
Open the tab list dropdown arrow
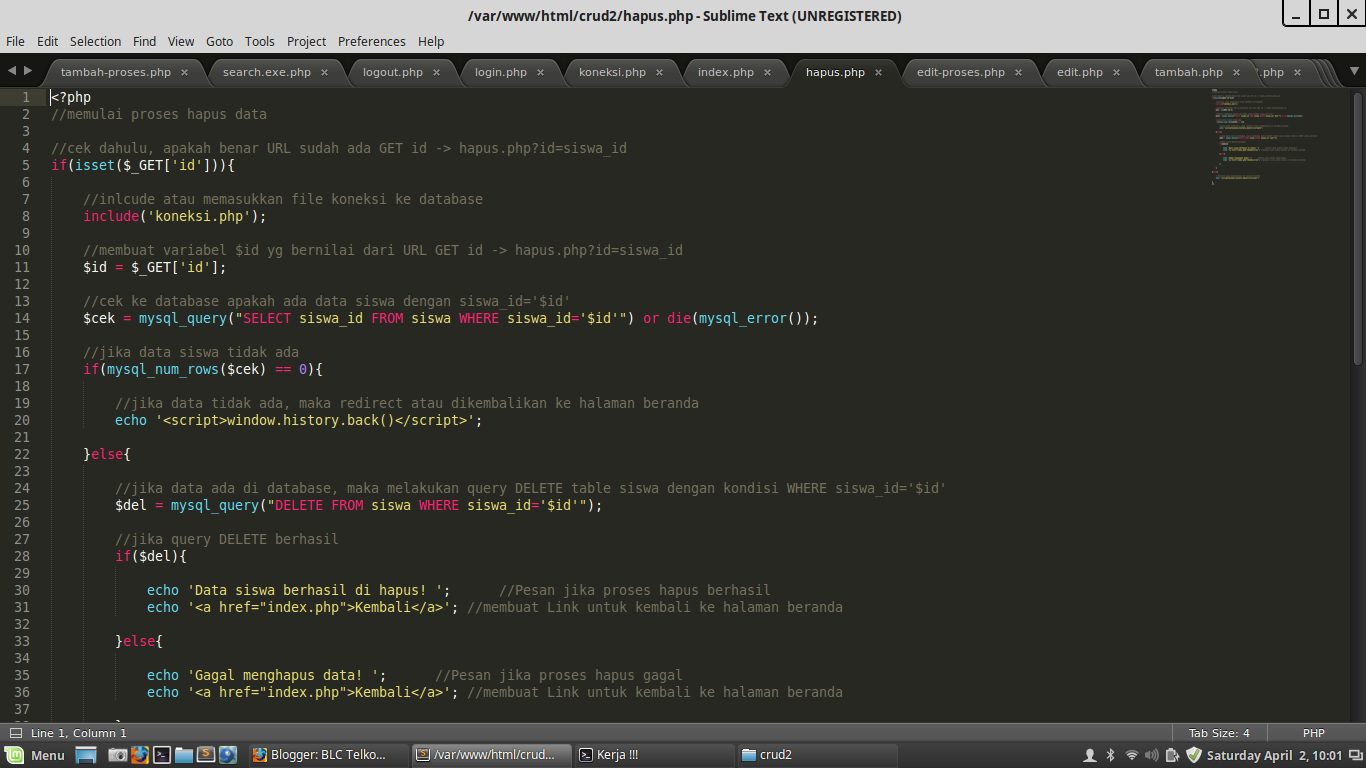(1355, 72)
